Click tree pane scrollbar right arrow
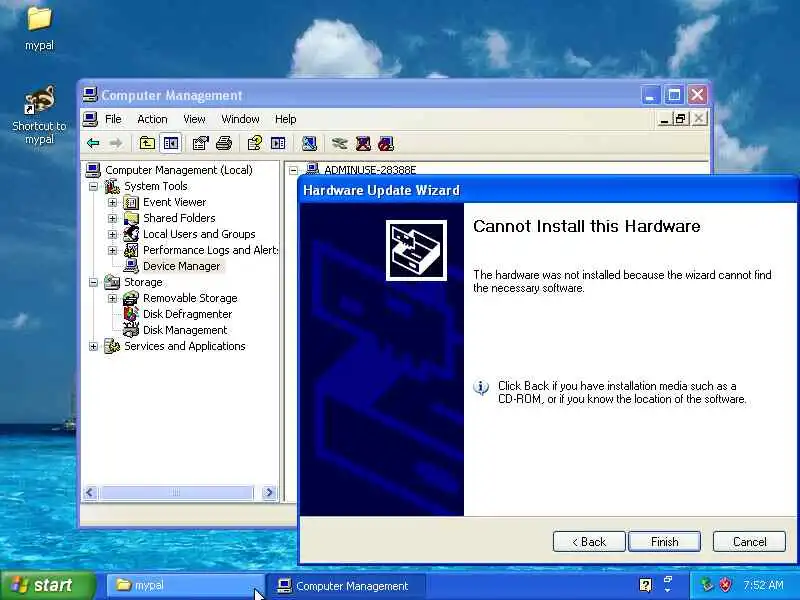This screenshot has height=600, width=800. [x=269, y=492]
